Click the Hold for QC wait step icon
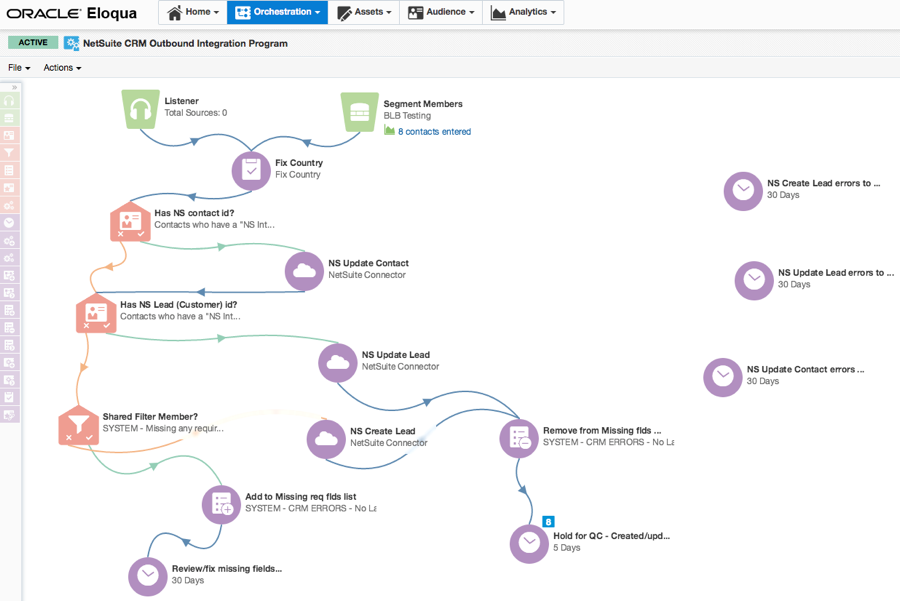This screenshot has height=601, width=900. pos(529,544)
